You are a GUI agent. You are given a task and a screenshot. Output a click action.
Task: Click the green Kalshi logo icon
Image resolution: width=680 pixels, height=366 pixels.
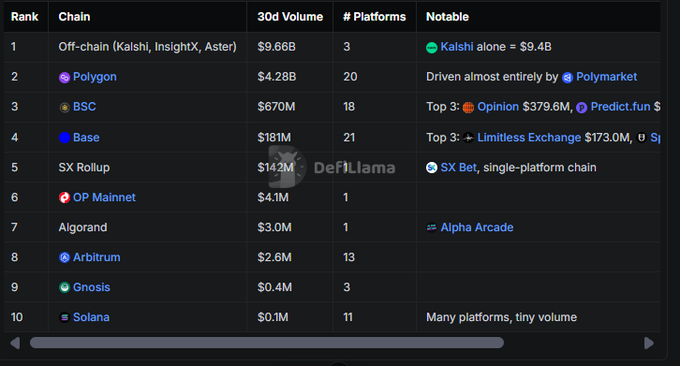pyautogui.click(x=432, y=48)
